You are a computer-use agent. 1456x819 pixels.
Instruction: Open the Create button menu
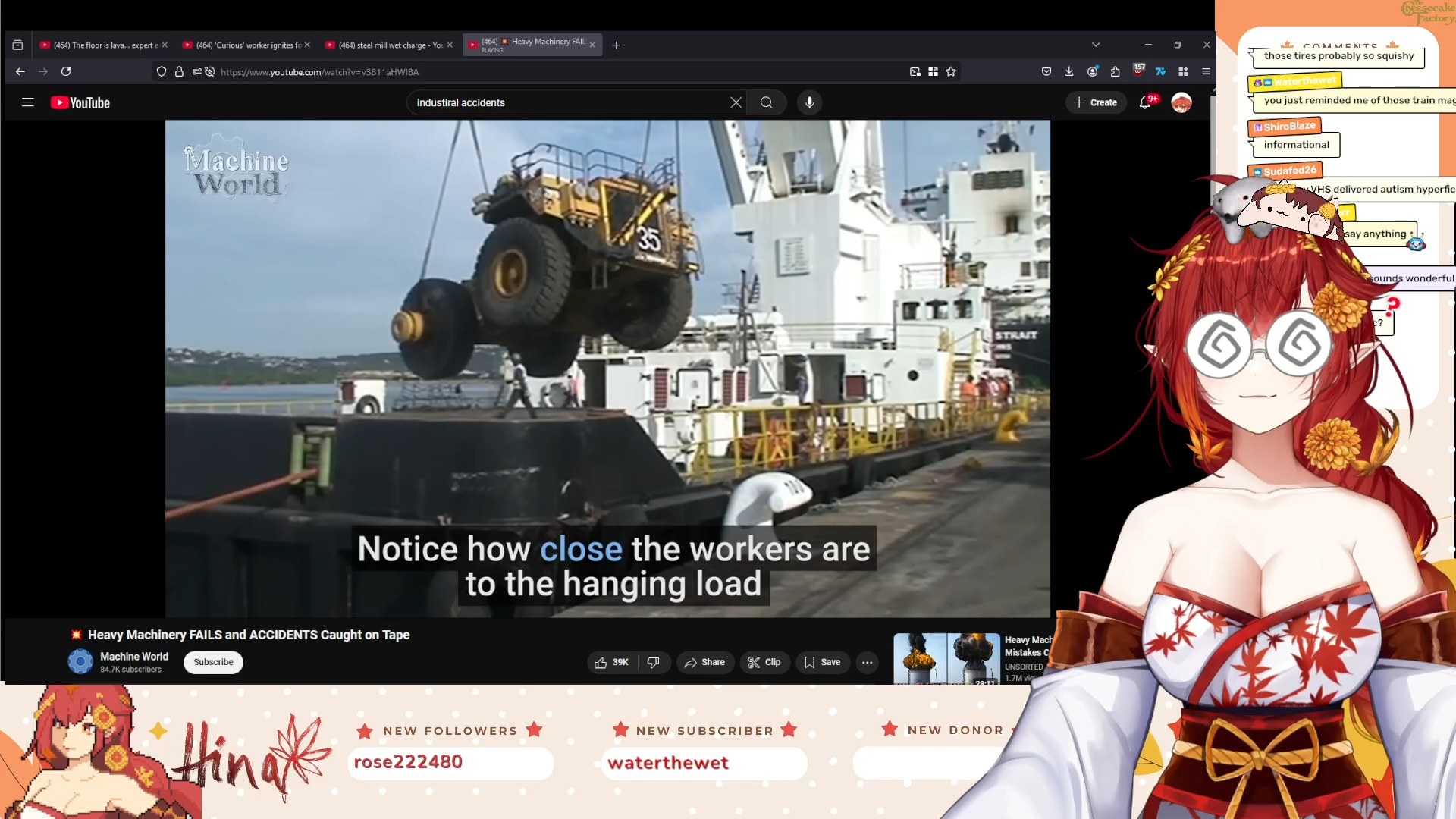point(1096,102)
